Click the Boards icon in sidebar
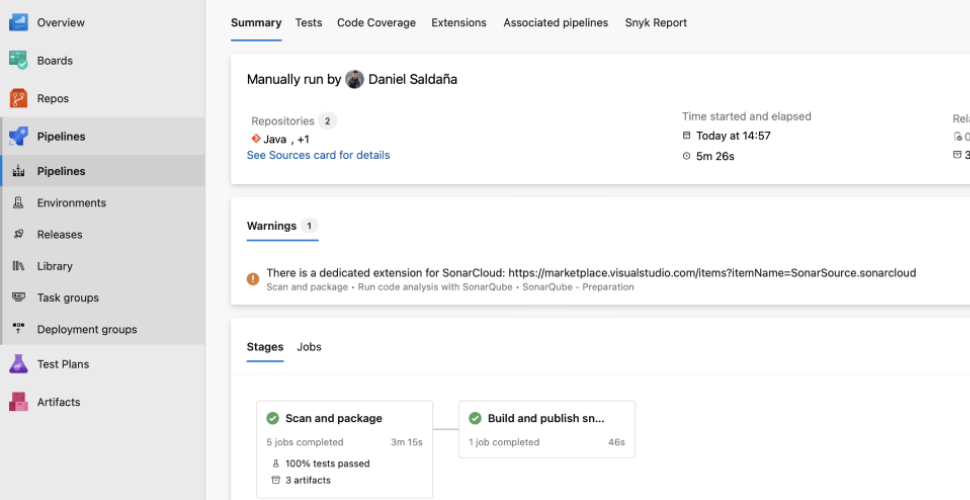 pyautogui.click(x=18, y=60)
